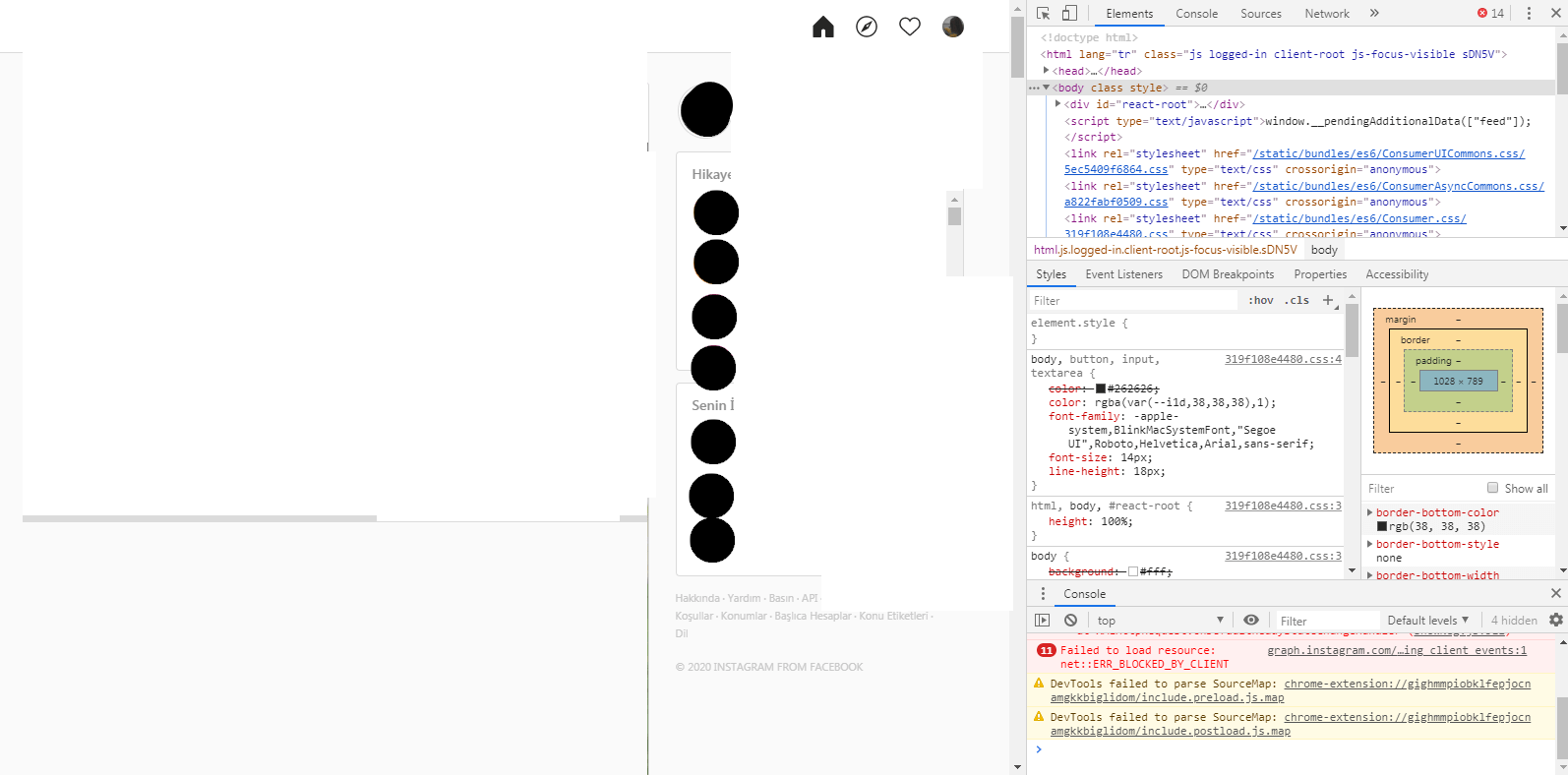Add new style rule plus icon
Image resolution: width=1568 pixels, height=775 pixels.
(1328, 300)
